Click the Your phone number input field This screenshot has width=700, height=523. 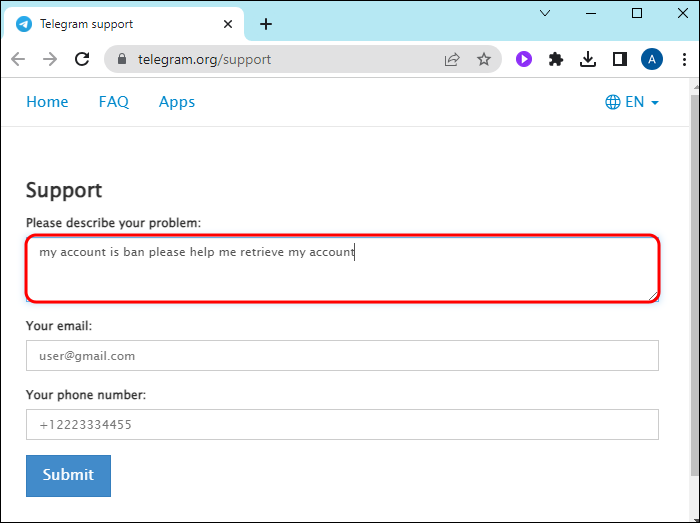click(342, 424)
